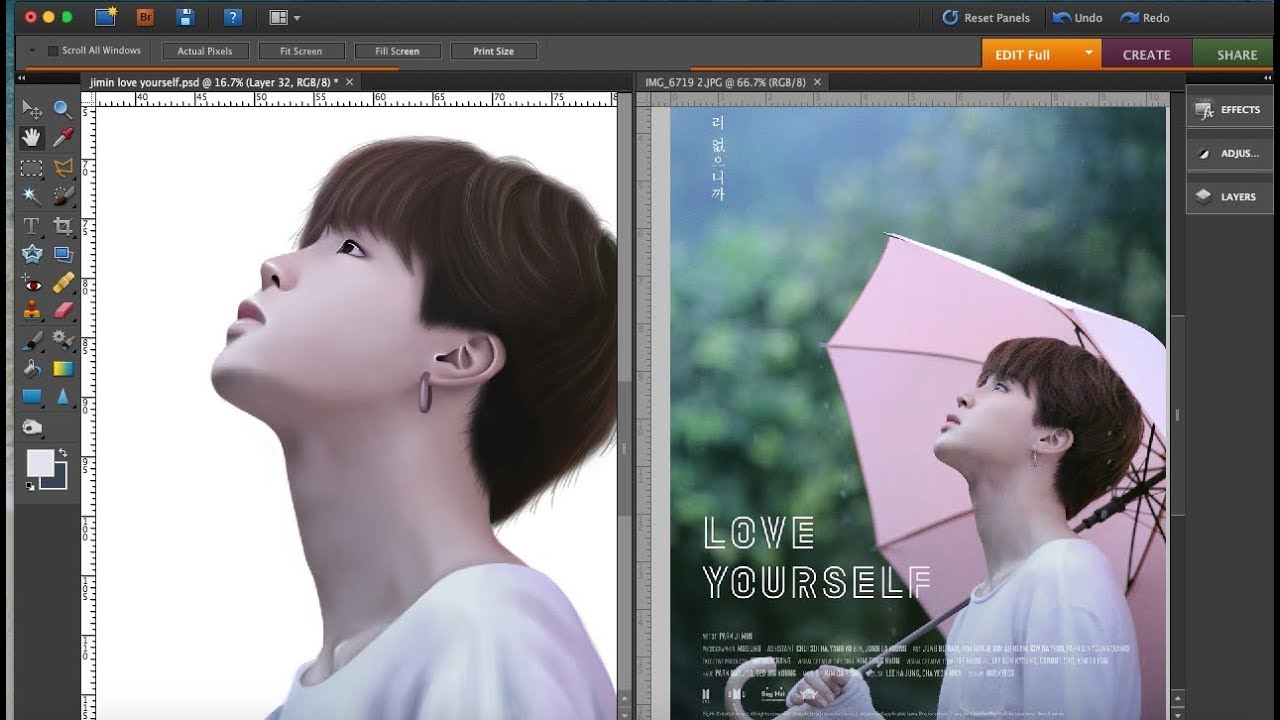Click the Undo button
Screen dimensions: 1280x720
(1077, 18)
